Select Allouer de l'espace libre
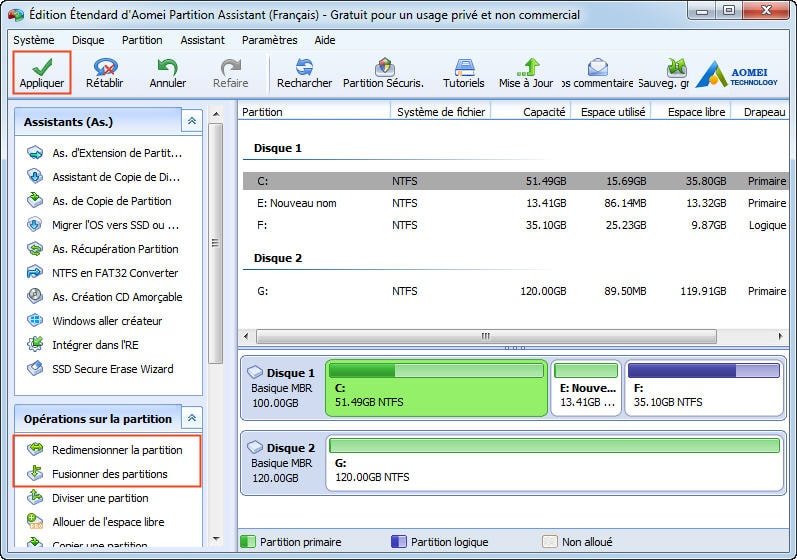Screen dimensions: 797x560 (96, 522)
